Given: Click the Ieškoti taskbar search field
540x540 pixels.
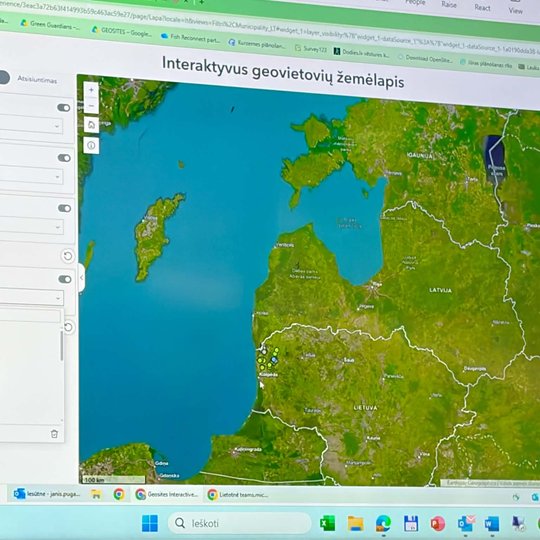Looking at the screenshot, I should pyautogui.click(x=239, y=523).
